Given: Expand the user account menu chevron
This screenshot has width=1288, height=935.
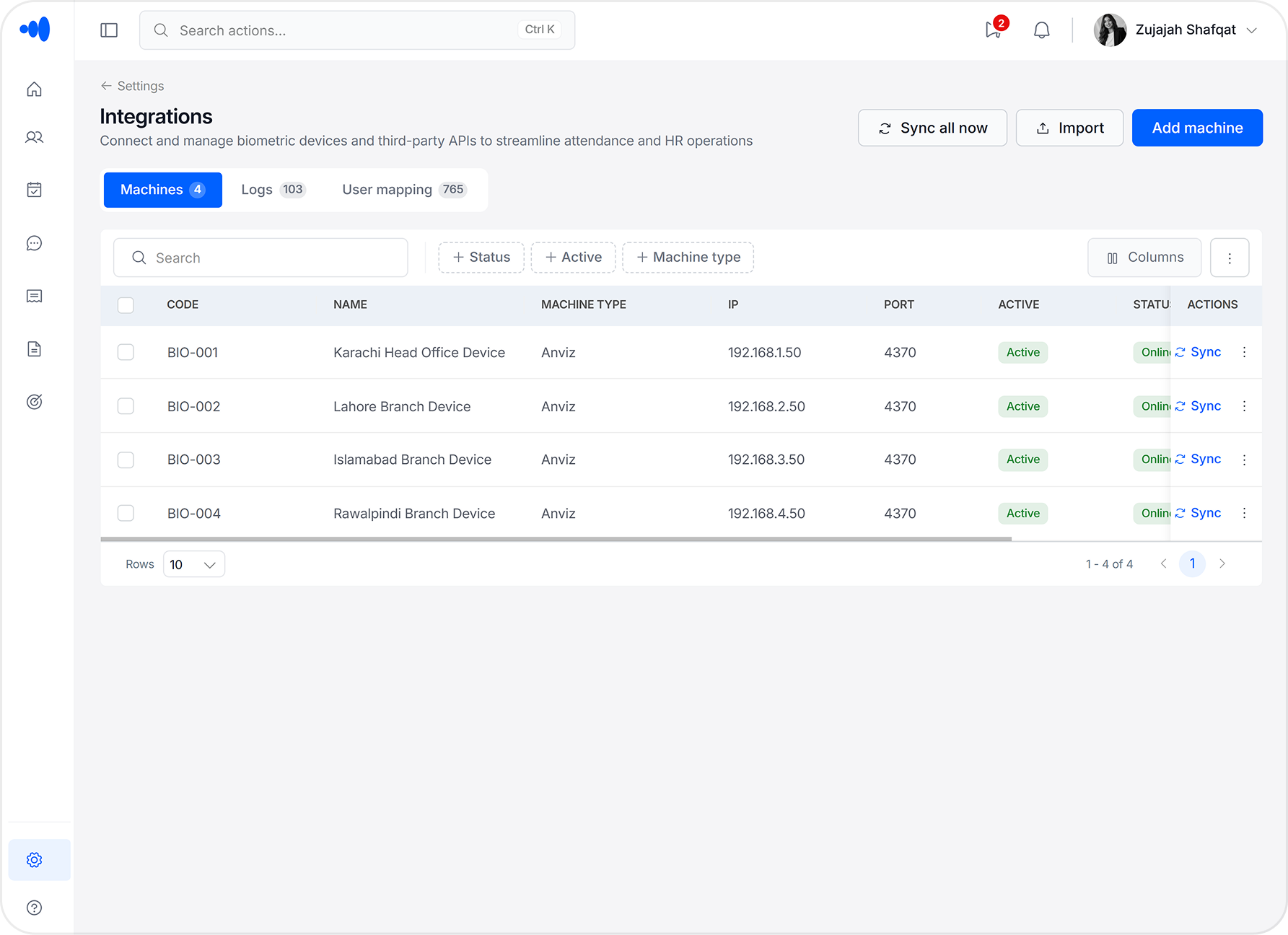Looking at the screenshot, I should coord(1252,30).
